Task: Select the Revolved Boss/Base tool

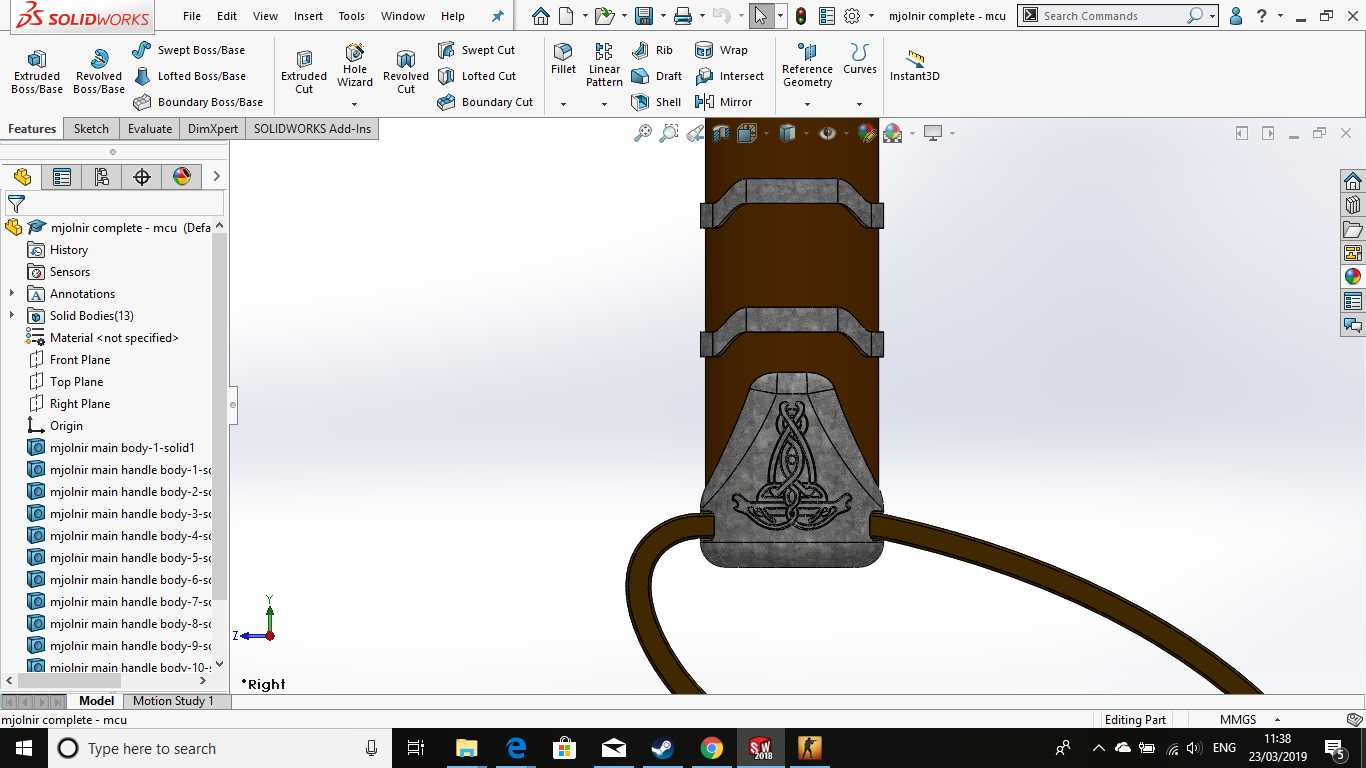Action: click(x=98, y=72)
